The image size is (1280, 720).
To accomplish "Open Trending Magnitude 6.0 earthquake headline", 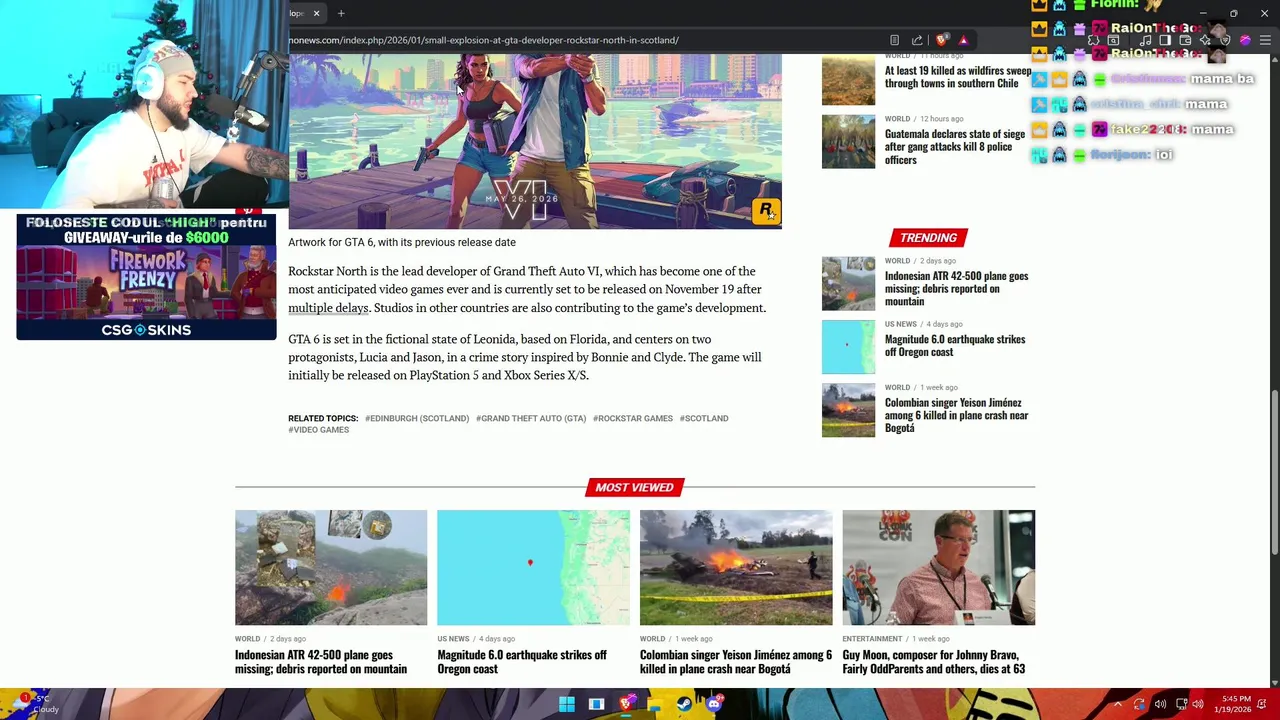I will click(955, 345).
